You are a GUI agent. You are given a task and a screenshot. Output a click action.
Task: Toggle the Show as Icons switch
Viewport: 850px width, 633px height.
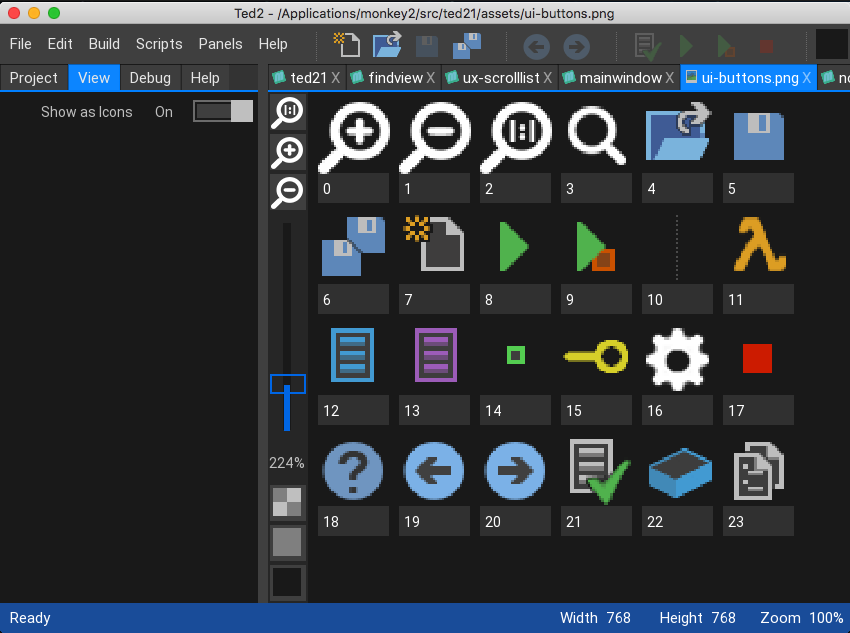pos(223,112)
